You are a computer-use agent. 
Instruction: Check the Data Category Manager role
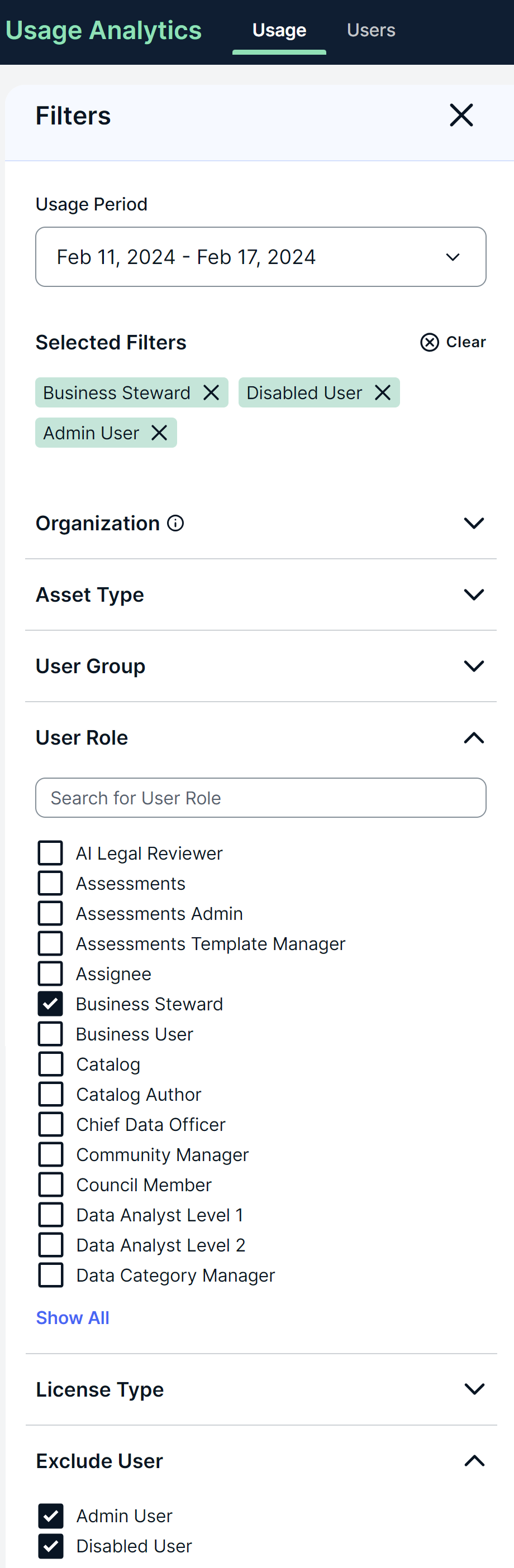(x=50, y=1274)
